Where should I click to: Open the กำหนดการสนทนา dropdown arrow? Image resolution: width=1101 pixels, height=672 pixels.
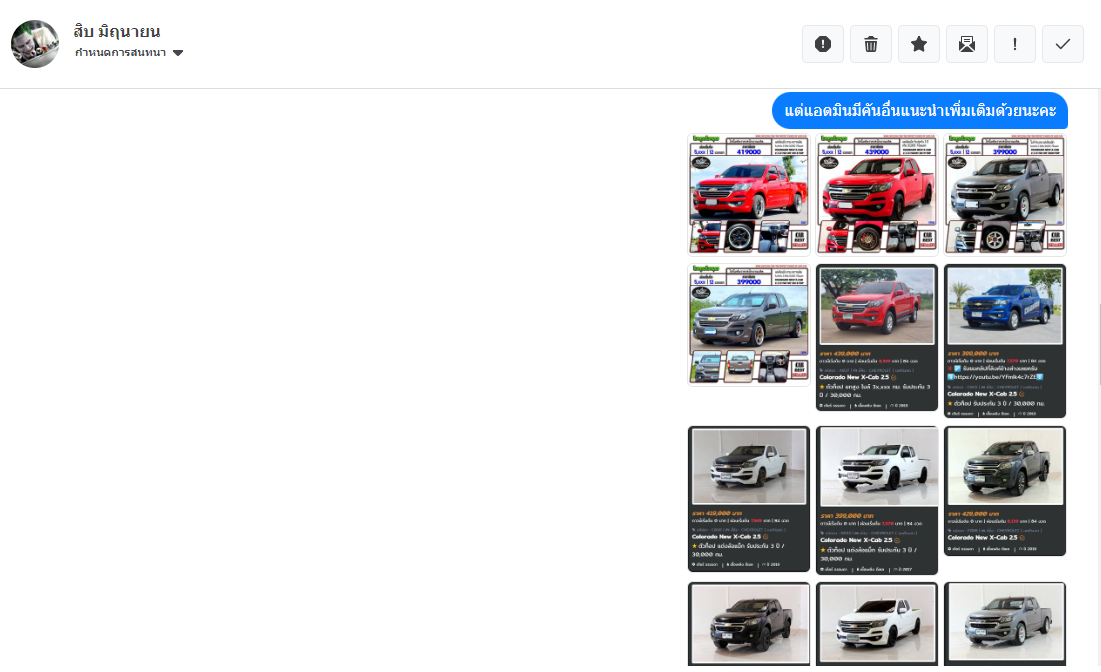178,53
